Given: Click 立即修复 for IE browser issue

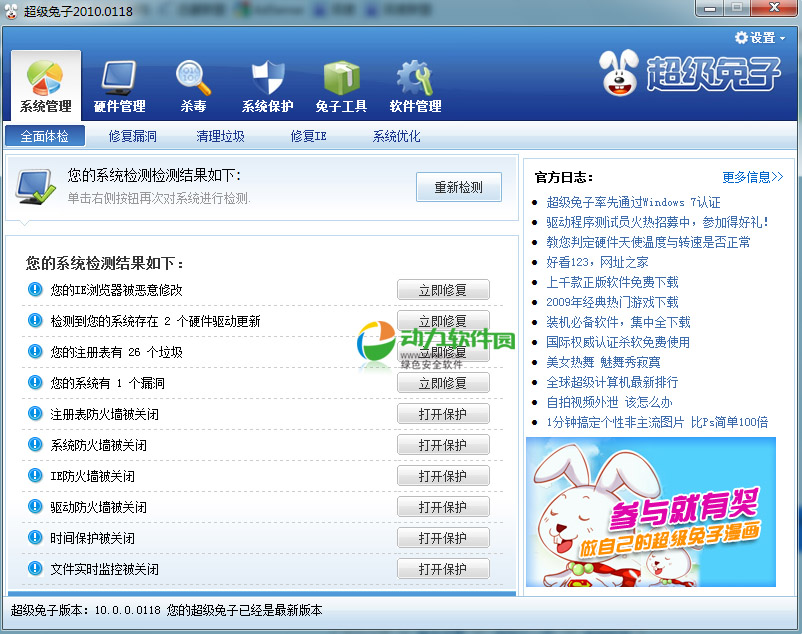Looking at the screenshot, I should [x=443, y=290].
